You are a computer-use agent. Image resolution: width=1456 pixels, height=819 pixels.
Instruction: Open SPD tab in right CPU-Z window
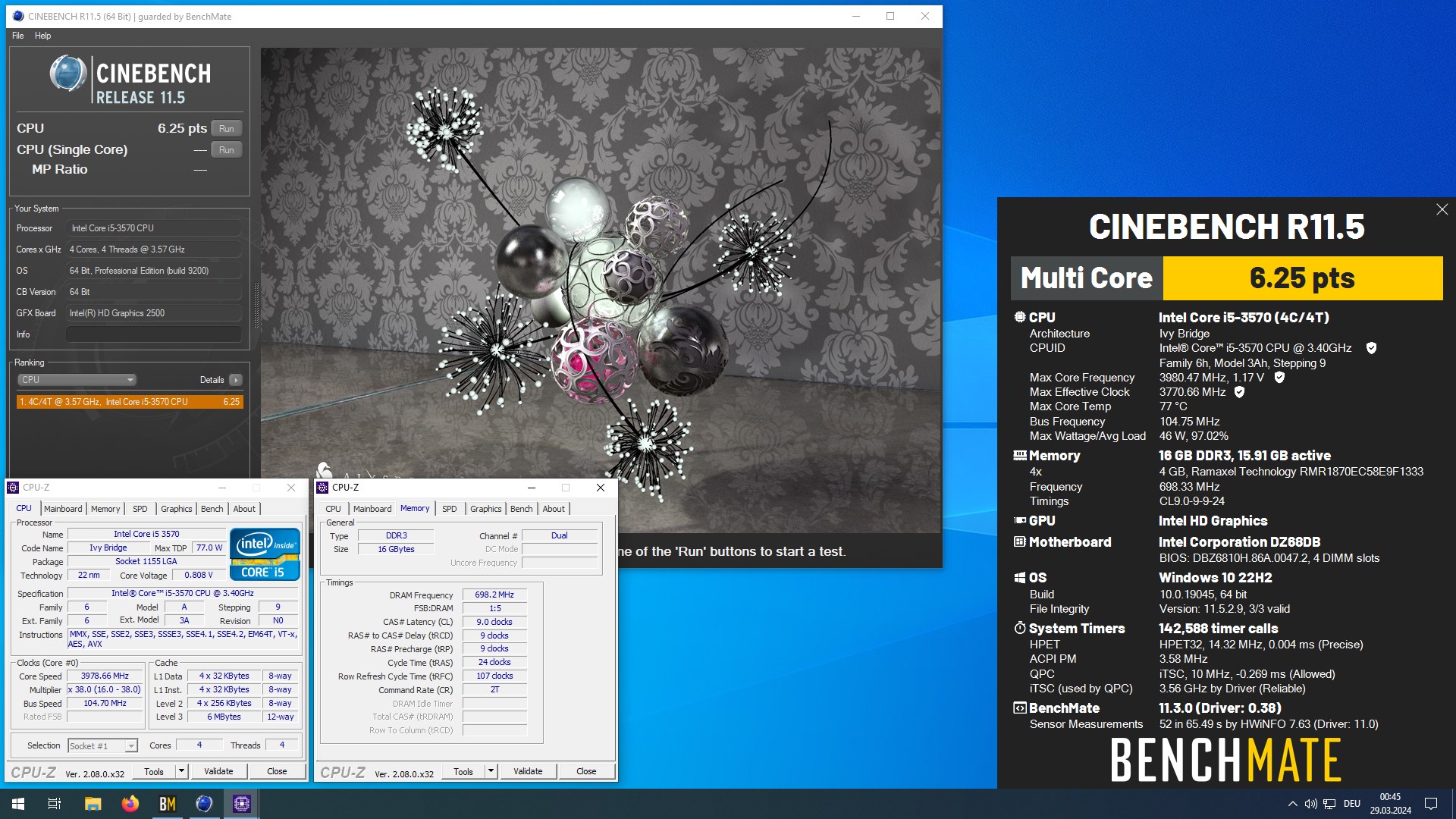pyautogui.click(x=450, y=509)
